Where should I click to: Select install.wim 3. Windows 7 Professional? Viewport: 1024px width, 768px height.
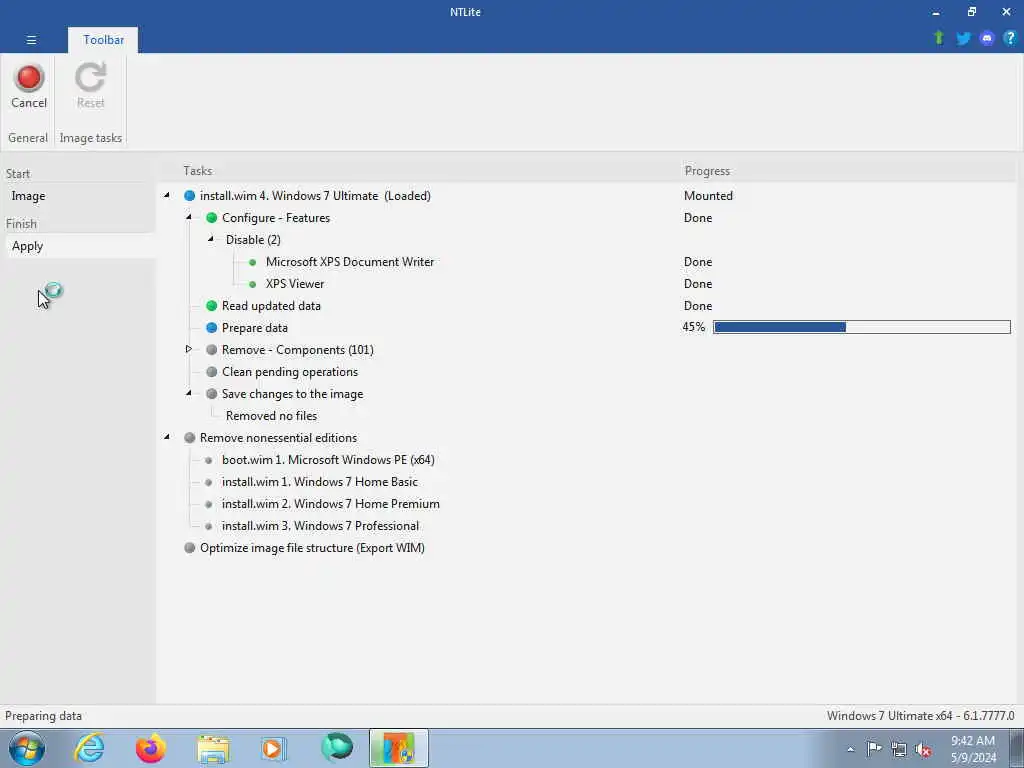tap(320, 526)
